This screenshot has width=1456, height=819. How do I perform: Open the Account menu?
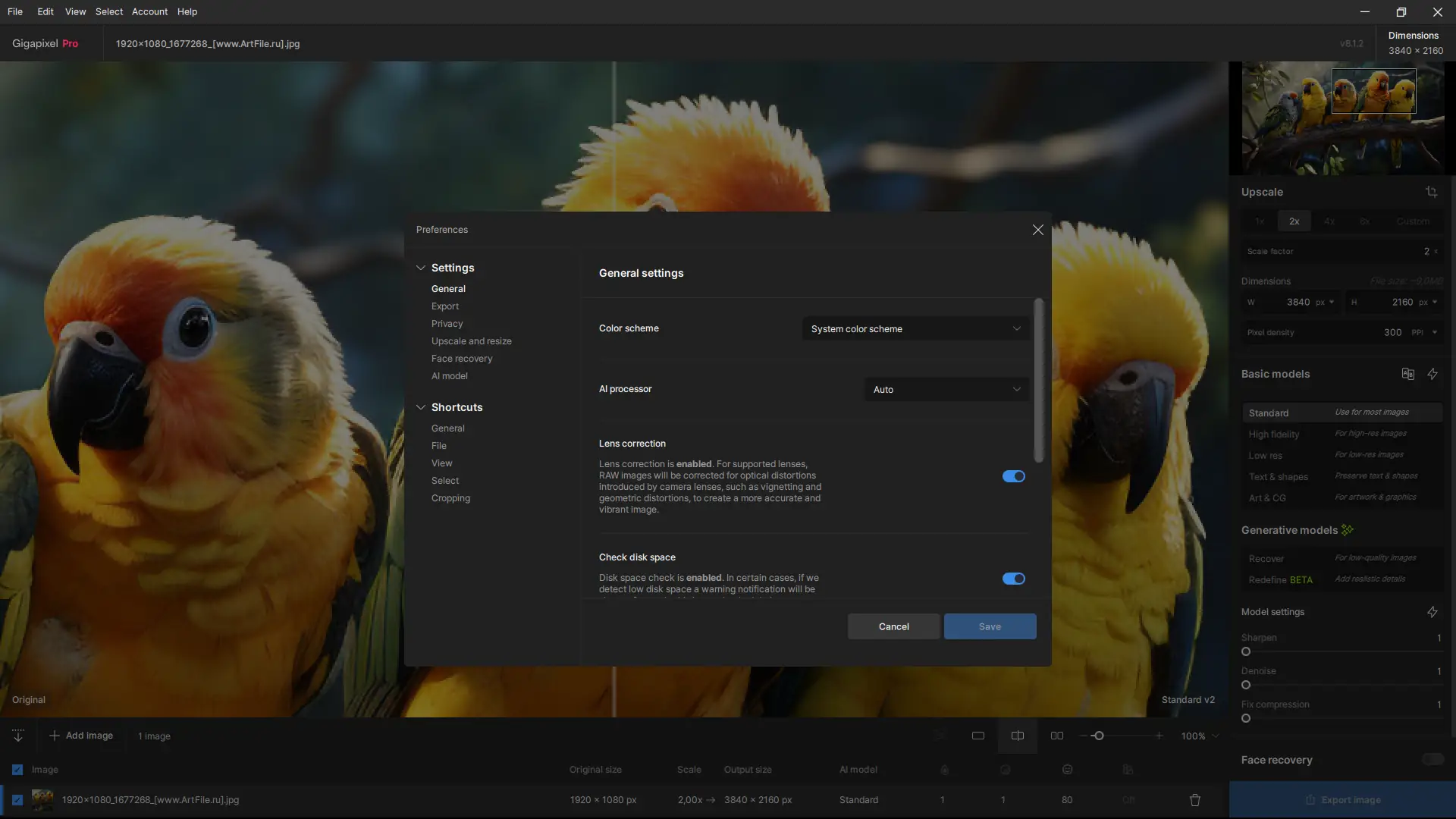point(149,11)
